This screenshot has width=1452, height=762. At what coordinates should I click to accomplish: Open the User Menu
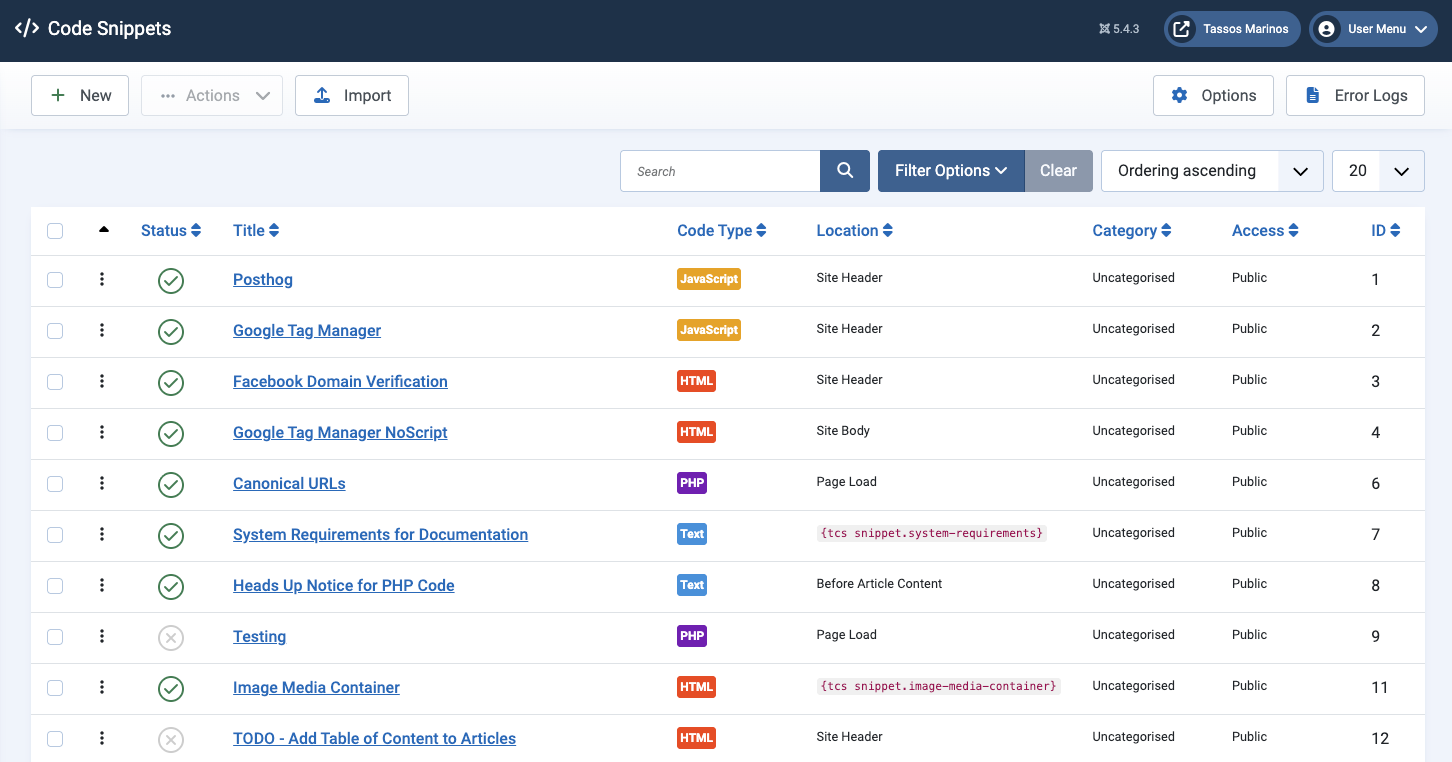pos(1376,29)
